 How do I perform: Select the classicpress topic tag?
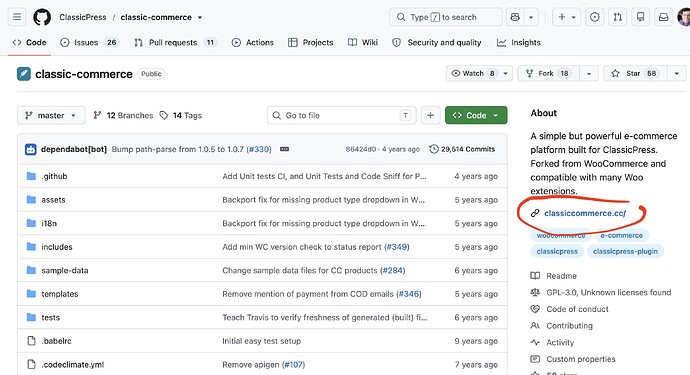pyautogui.click(x=557, y=251)
